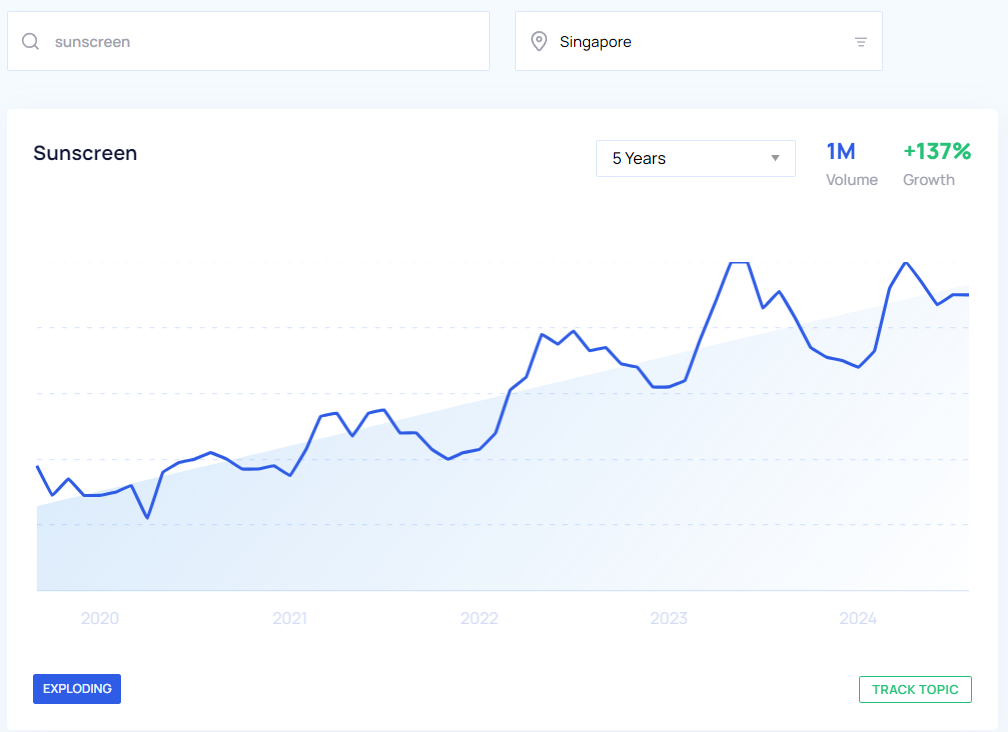The height and width of the screenshot is (732, 1008).
Task: Select the 2020 label on the x-axis
Action: point(100,619)
